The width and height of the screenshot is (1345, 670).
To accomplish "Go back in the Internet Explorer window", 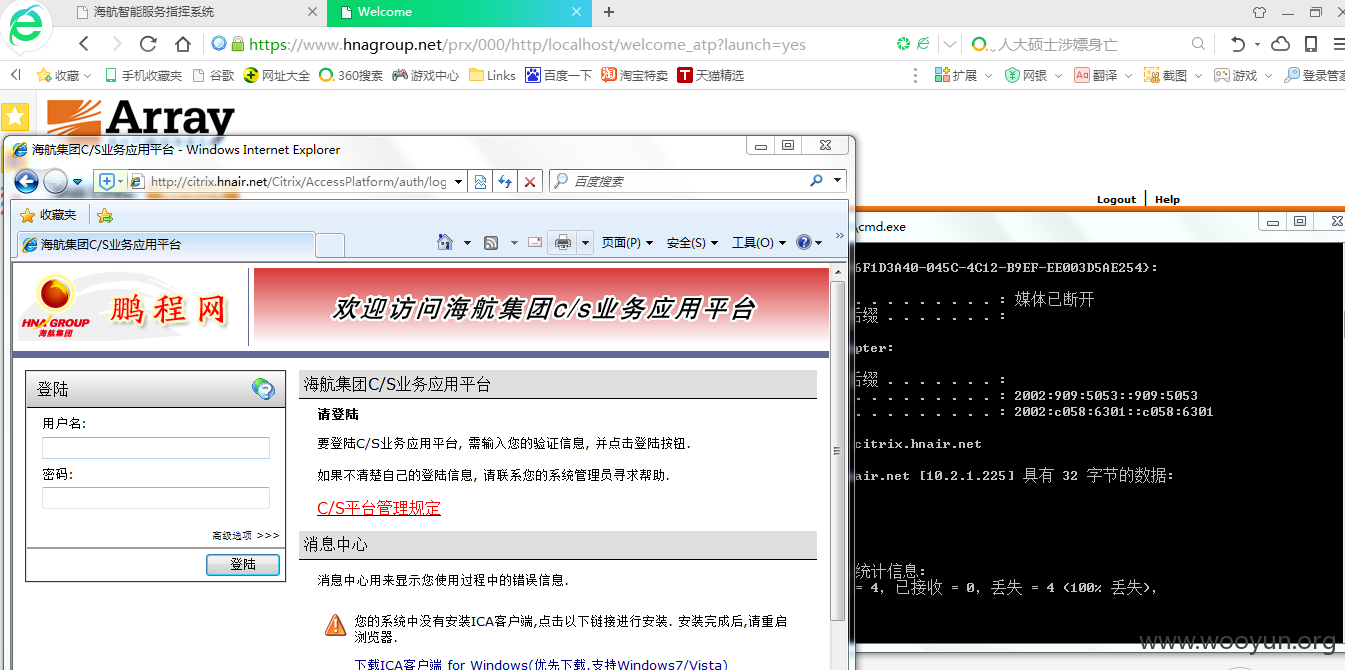I will [26, 181].
